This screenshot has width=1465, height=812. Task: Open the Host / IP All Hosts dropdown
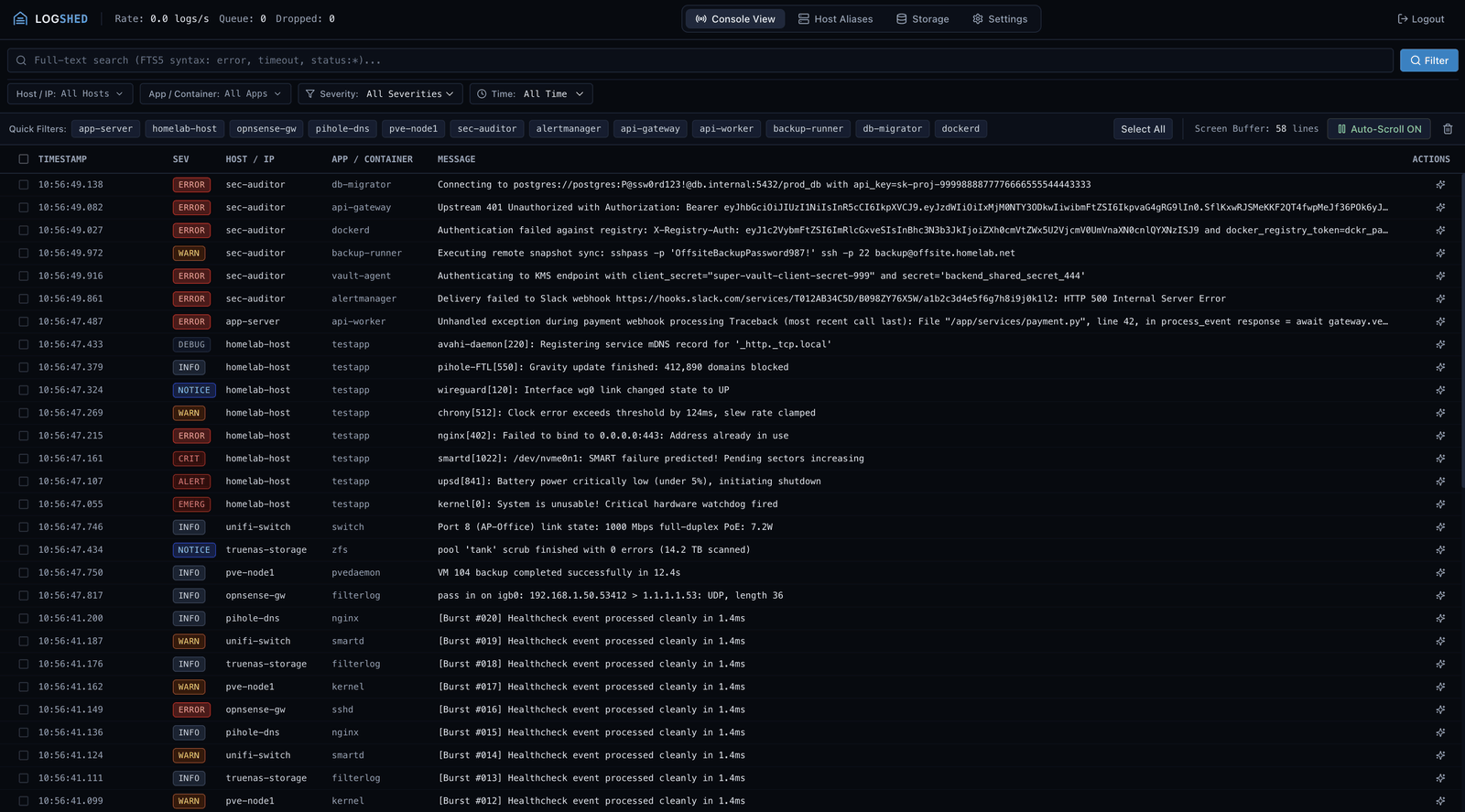pos(71,94)
